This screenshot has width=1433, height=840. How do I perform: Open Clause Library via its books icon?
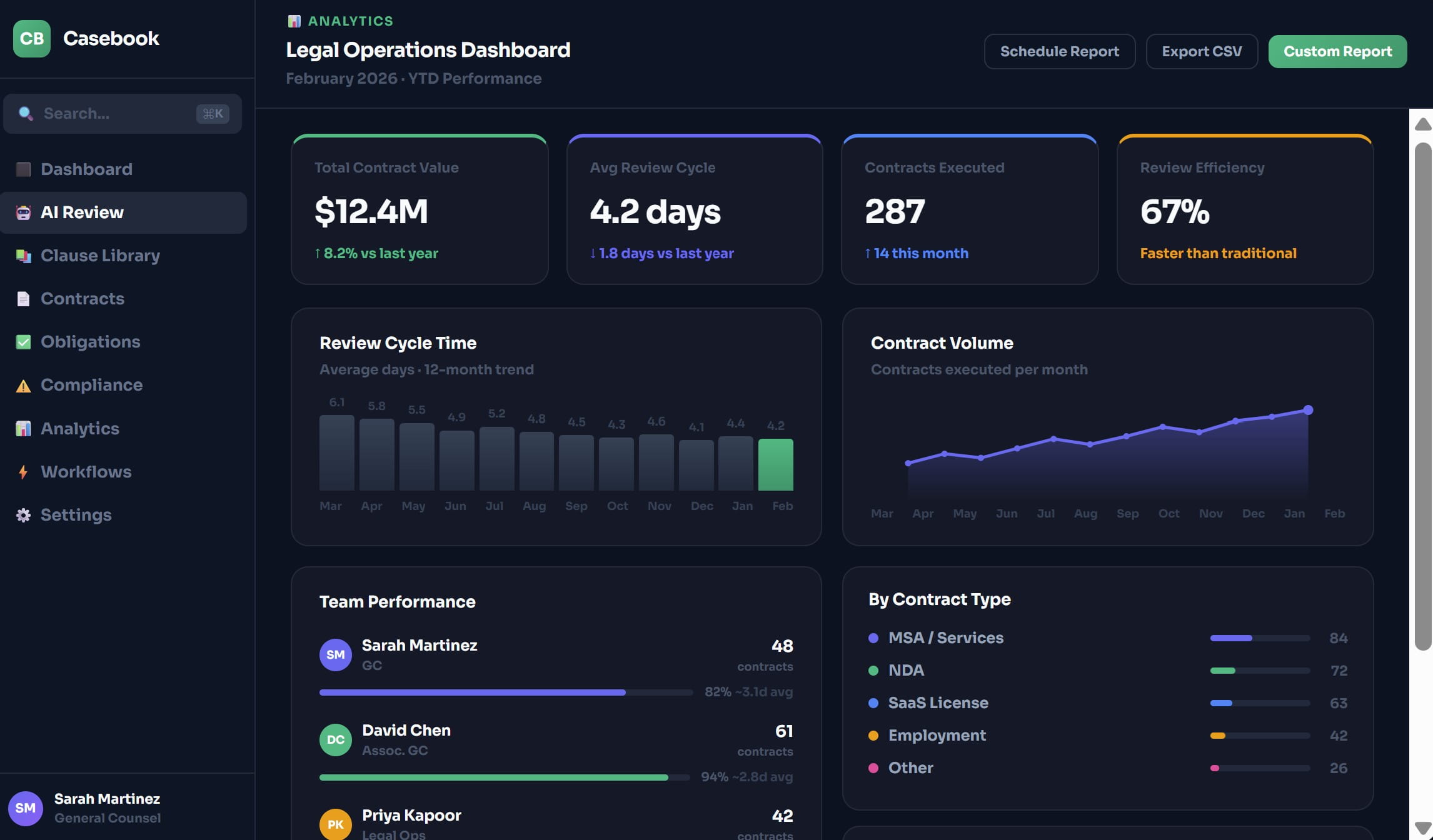pos(23,256)
